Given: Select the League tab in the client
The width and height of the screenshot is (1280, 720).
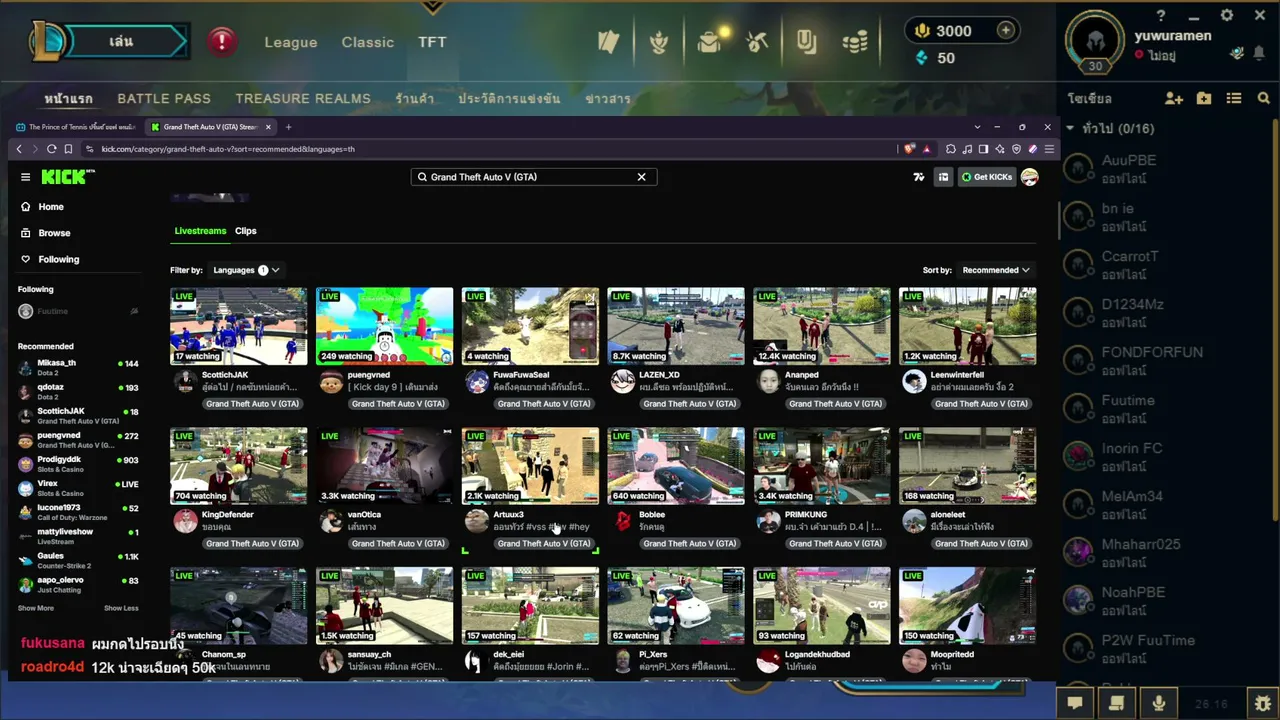Looking at the screenshot, I should pos(291,42).
